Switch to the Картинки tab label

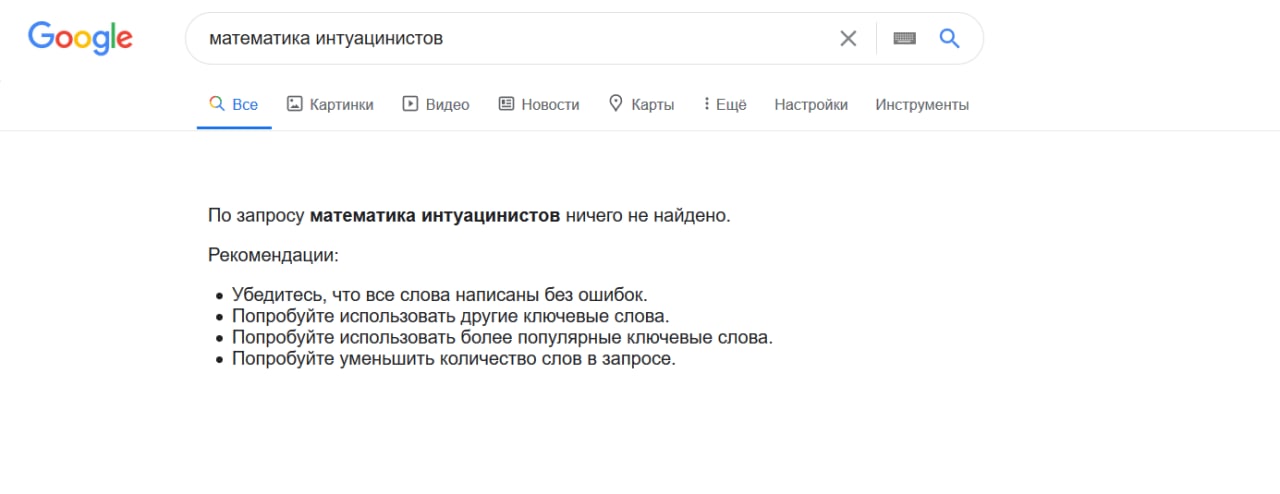click(342, 105)
